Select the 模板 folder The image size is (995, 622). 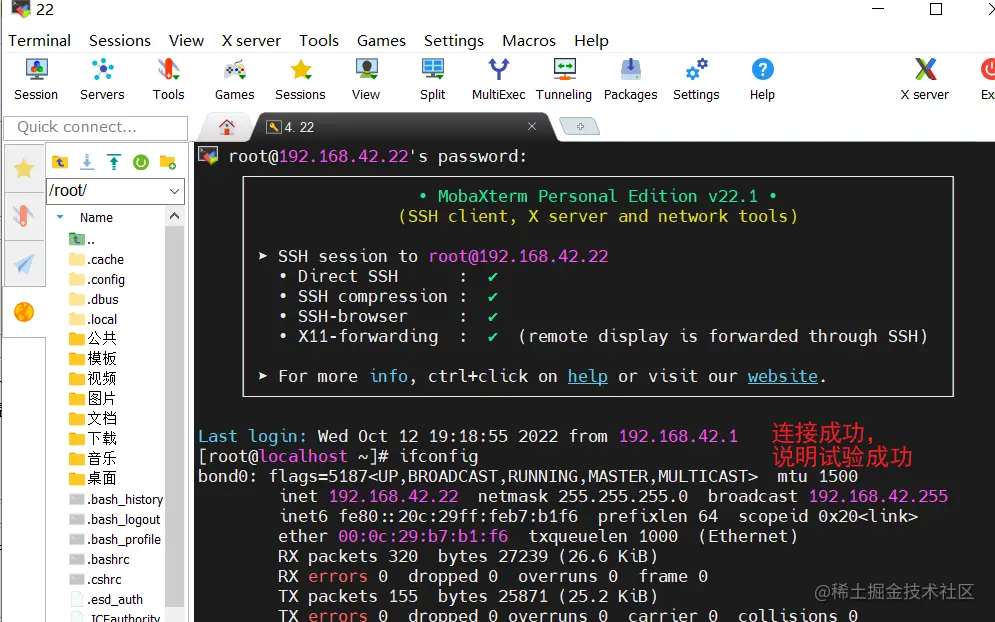[93, 359]
